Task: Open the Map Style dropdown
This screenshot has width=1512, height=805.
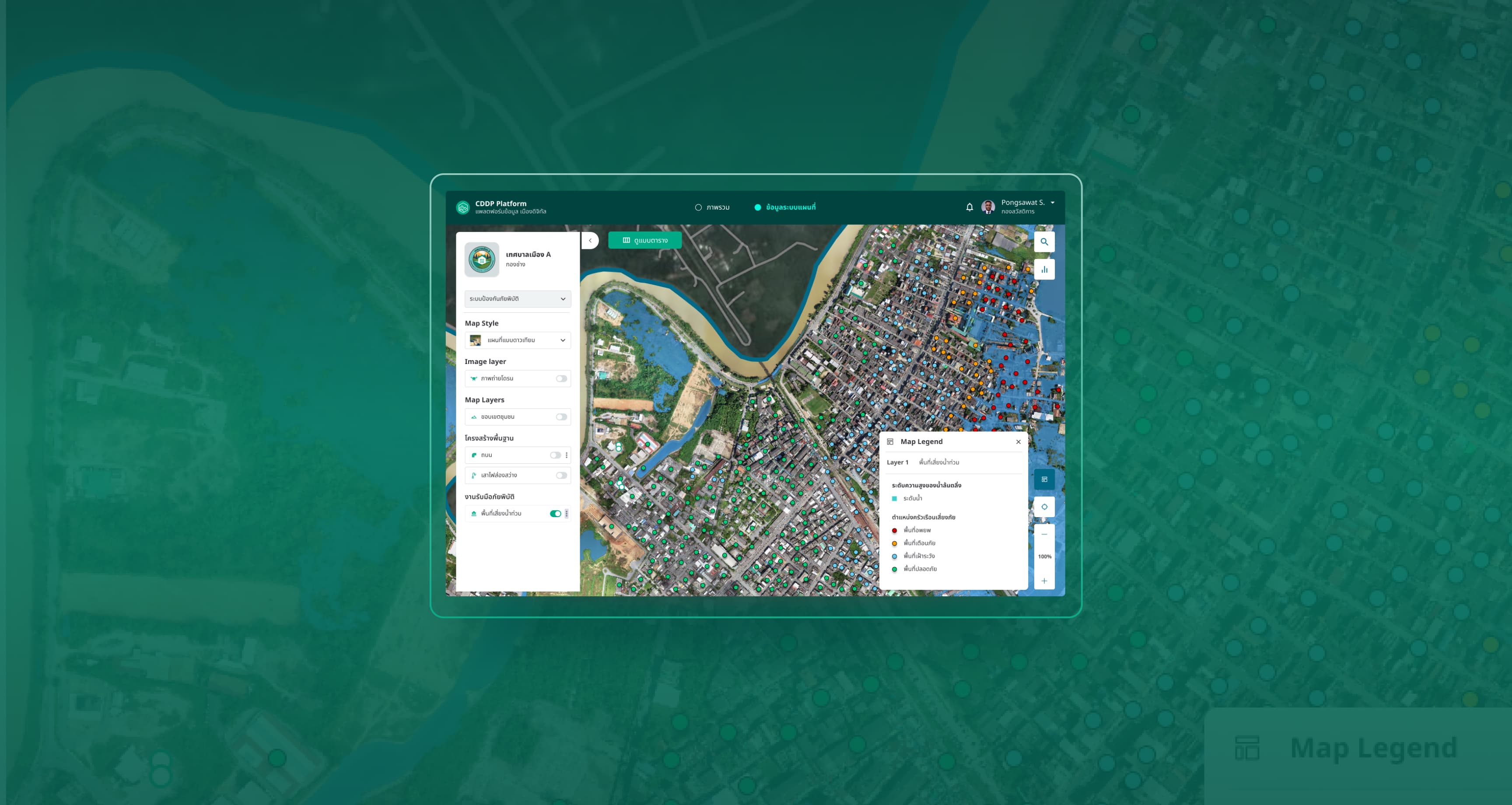Action: [518, 340]
